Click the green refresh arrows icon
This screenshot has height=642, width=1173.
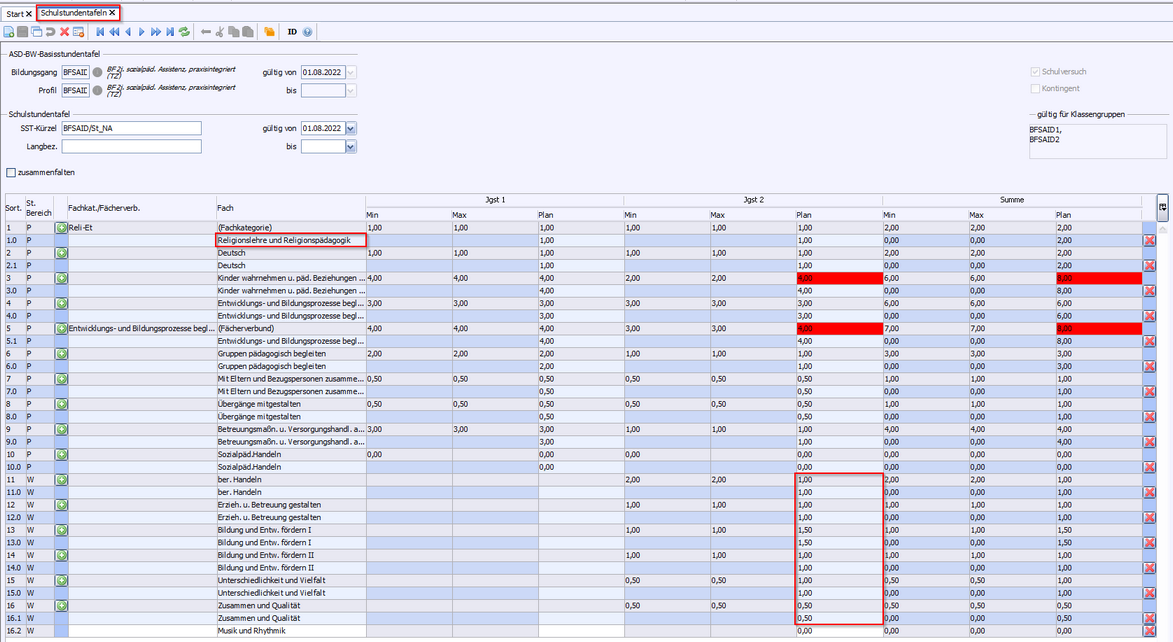(x=184, y=32)
